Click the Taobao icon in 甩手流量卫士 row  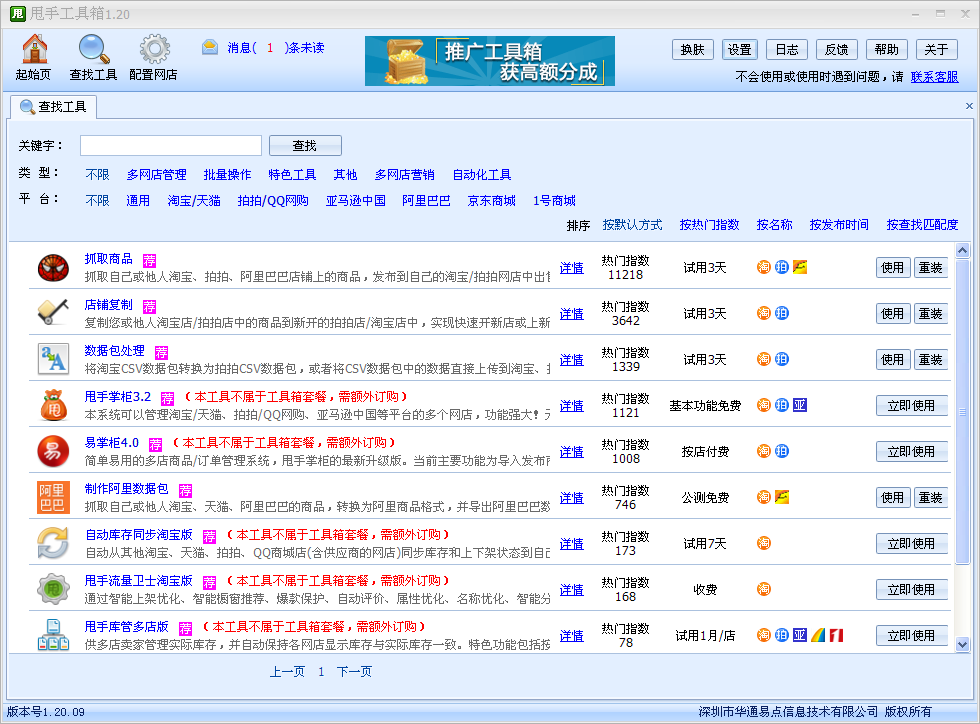coord(764,589)
